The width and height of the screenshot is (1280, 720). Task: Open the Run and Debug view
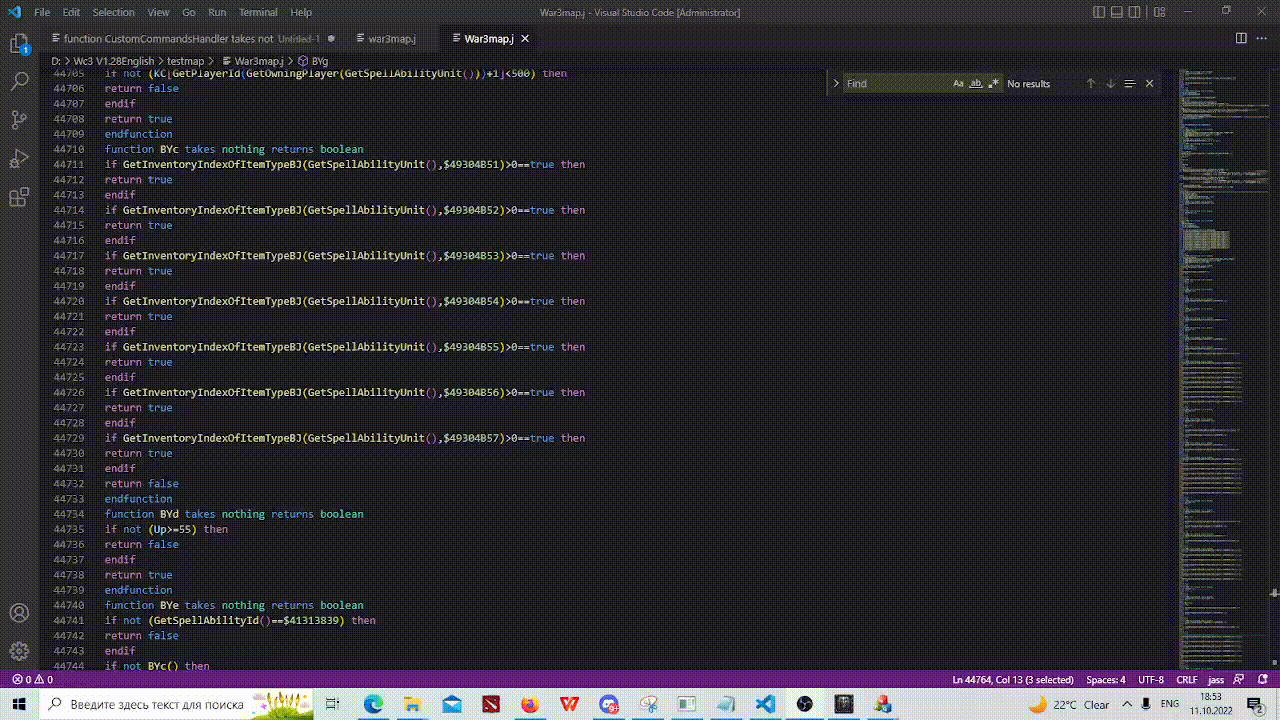[x=19, y=159]
